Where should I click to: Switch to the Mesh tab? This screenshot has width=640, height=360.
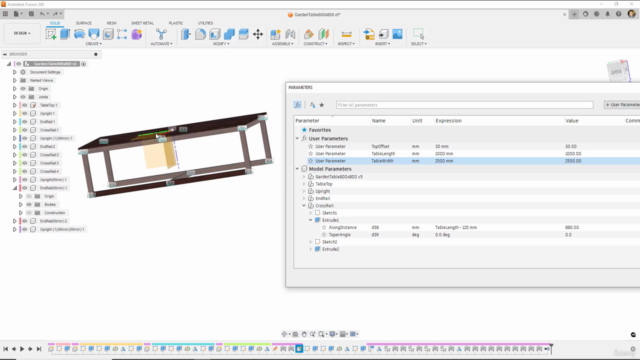pos(111,23)
